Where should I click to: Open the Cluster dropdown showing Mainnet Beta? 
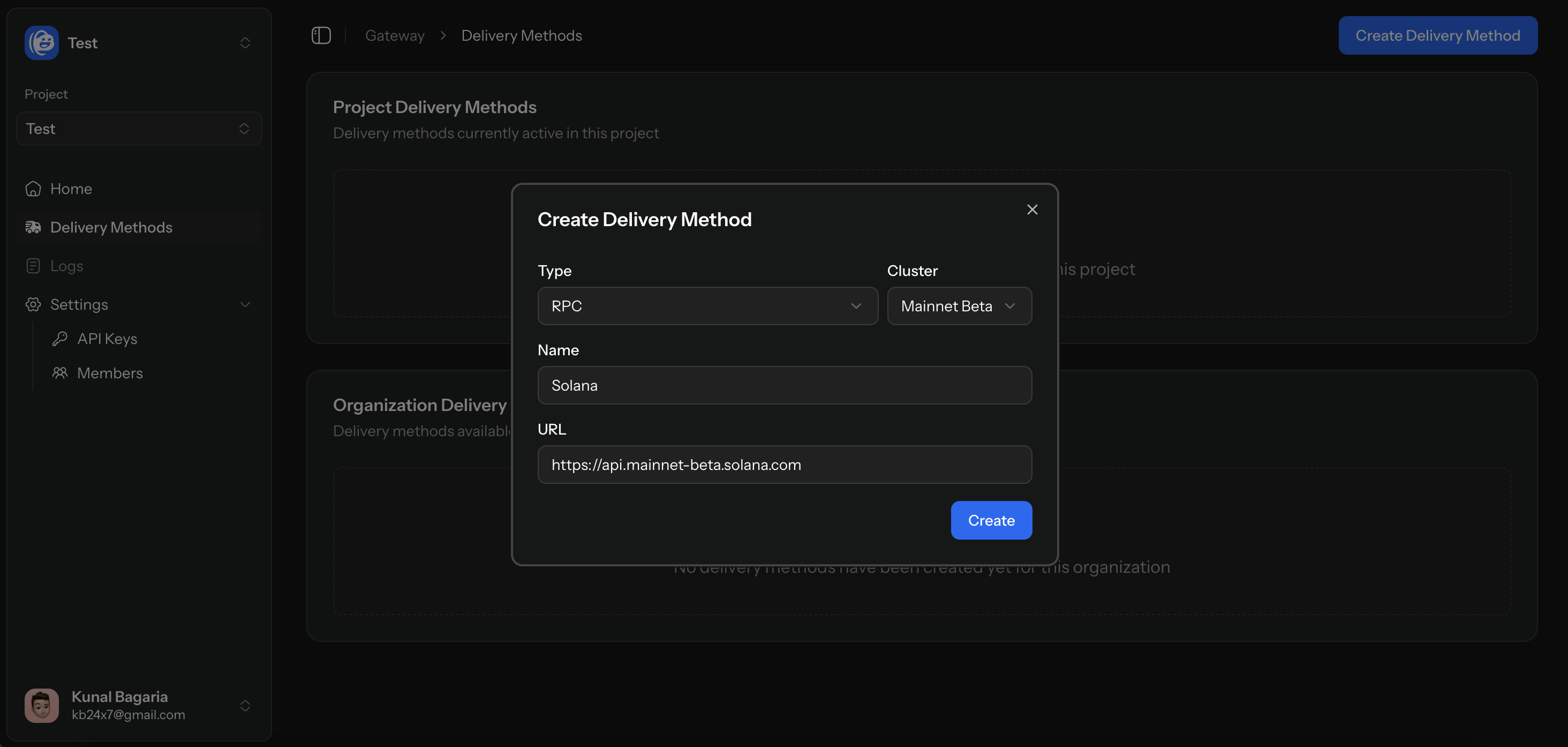(959, 306)
